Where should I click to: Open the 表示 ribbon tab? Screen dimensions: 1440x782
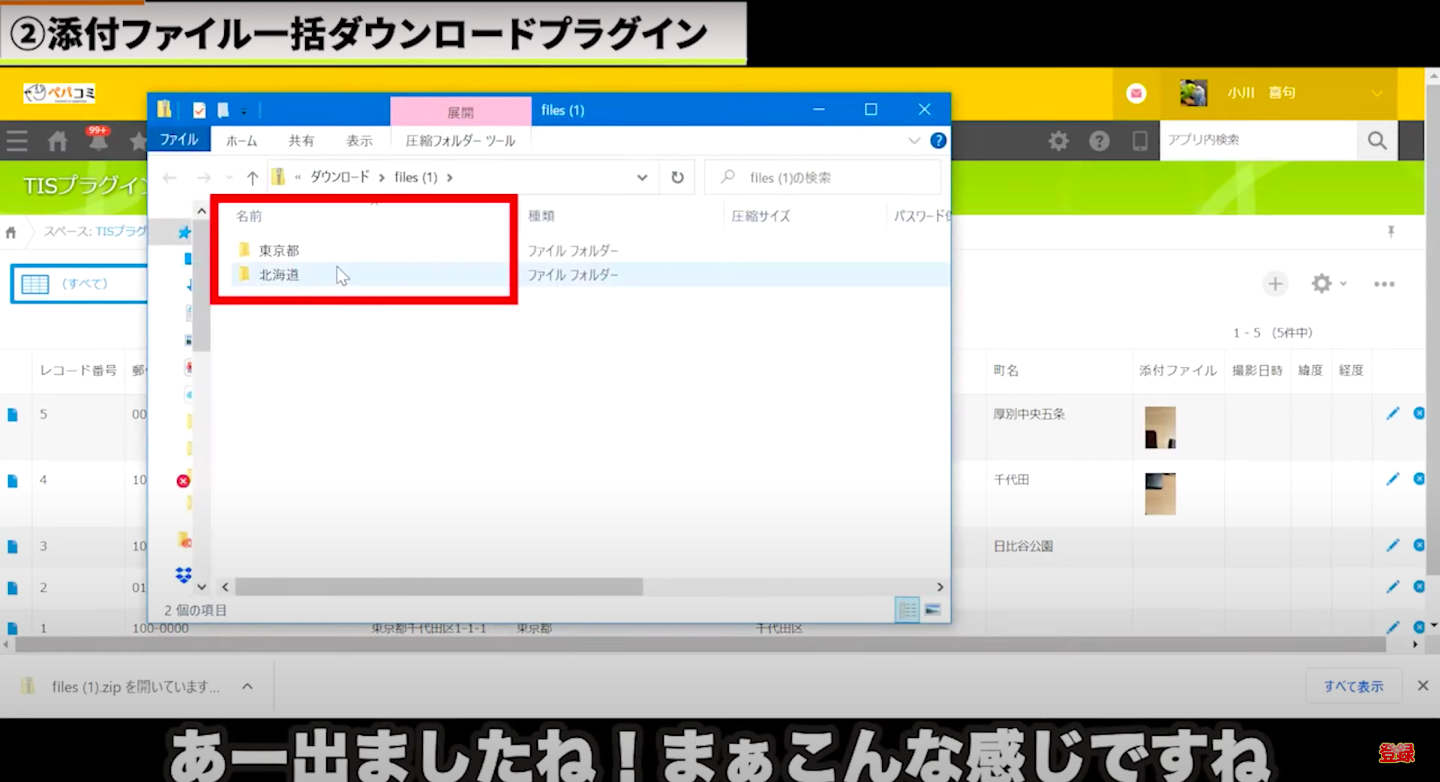(359, 141)
